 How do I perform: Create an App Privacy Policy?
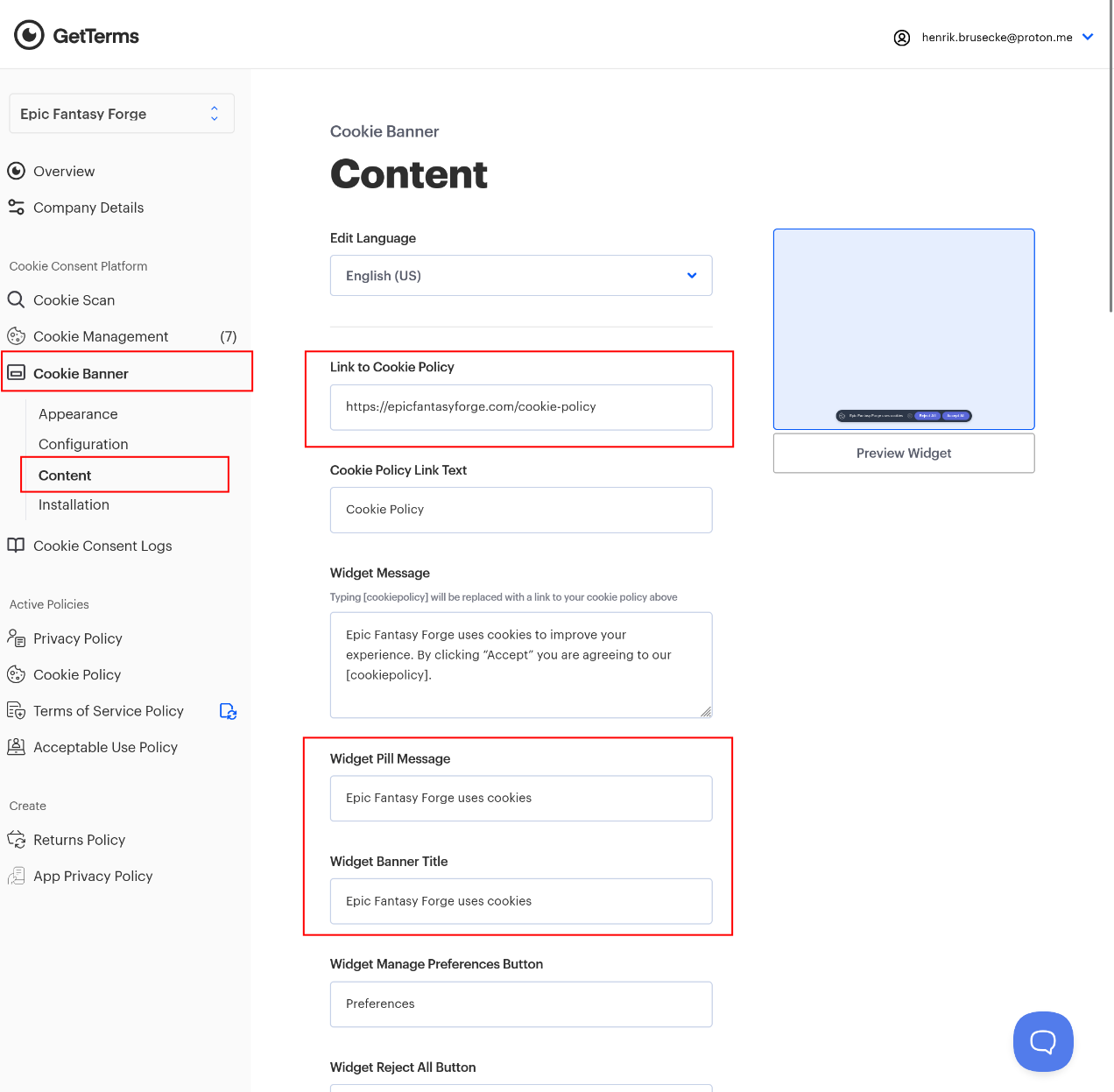tap(93, 876)
